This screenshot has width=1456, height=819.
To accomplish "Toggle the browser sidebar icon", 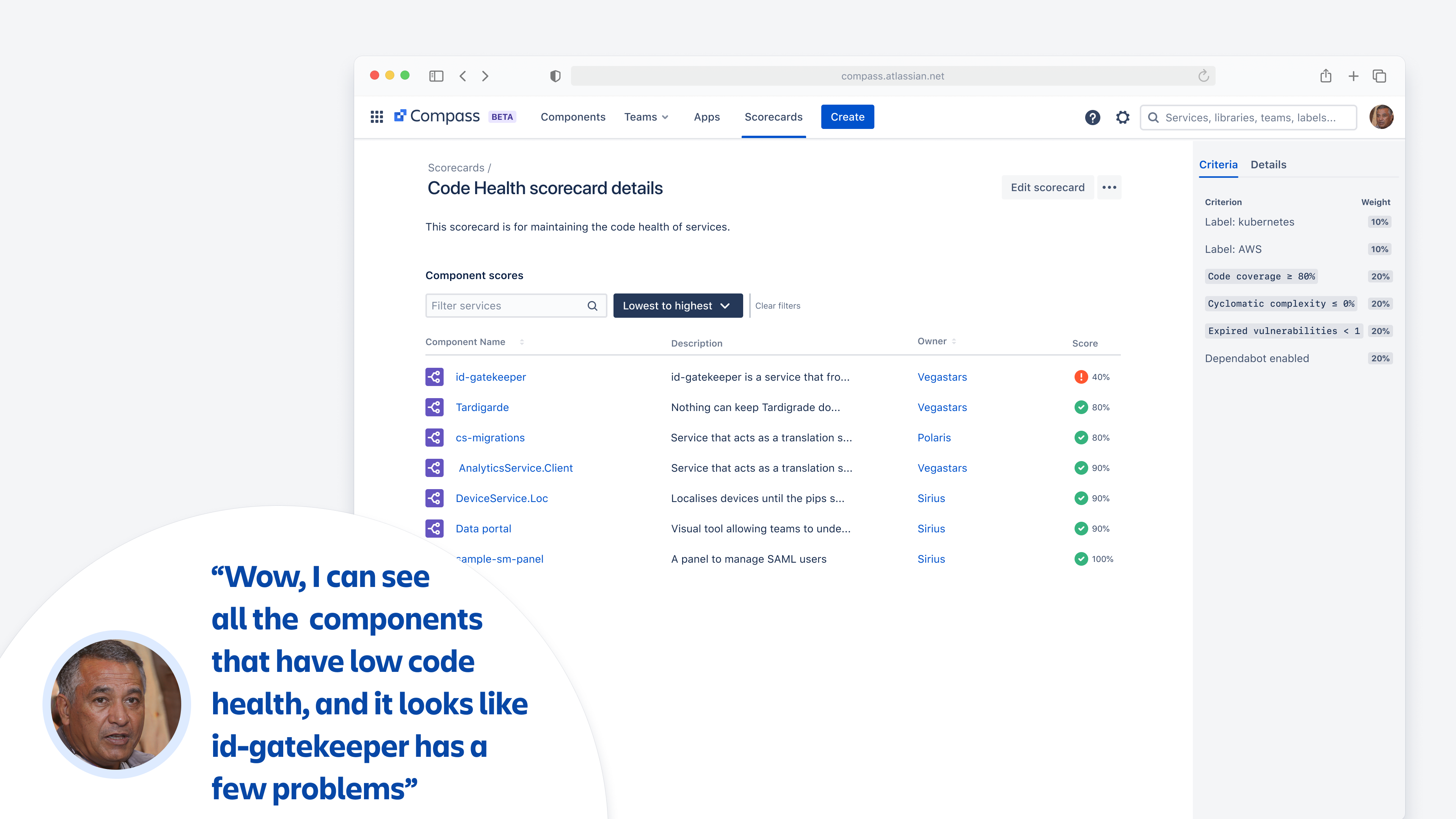I will tap(436, 76).
